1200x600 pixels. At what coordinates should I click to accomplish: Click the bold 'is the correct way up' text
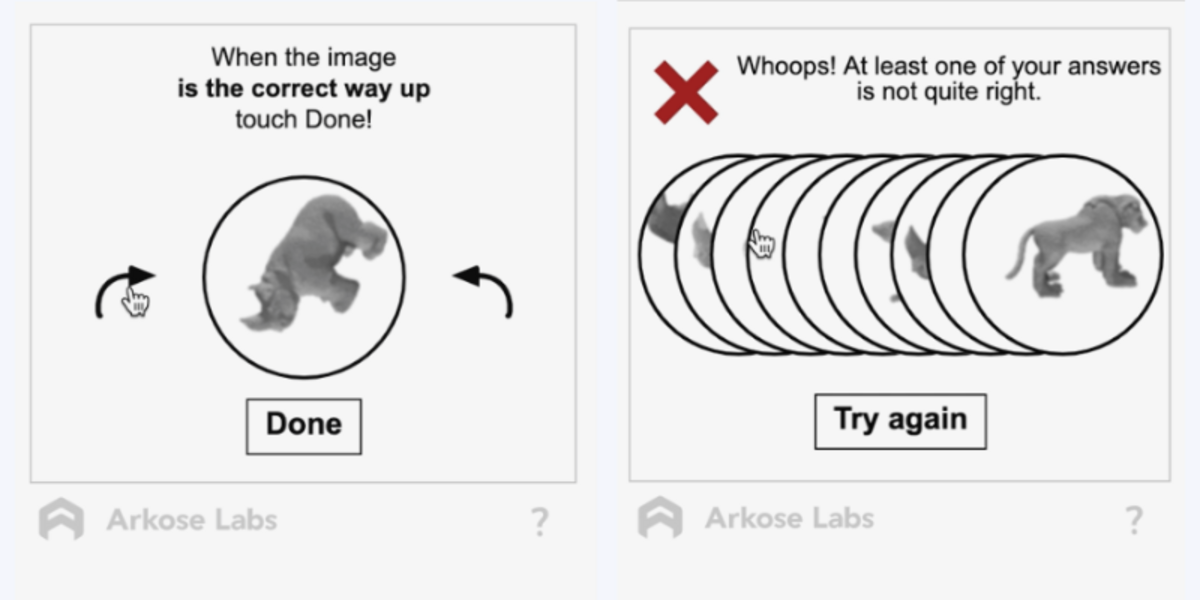pos(304,88)
